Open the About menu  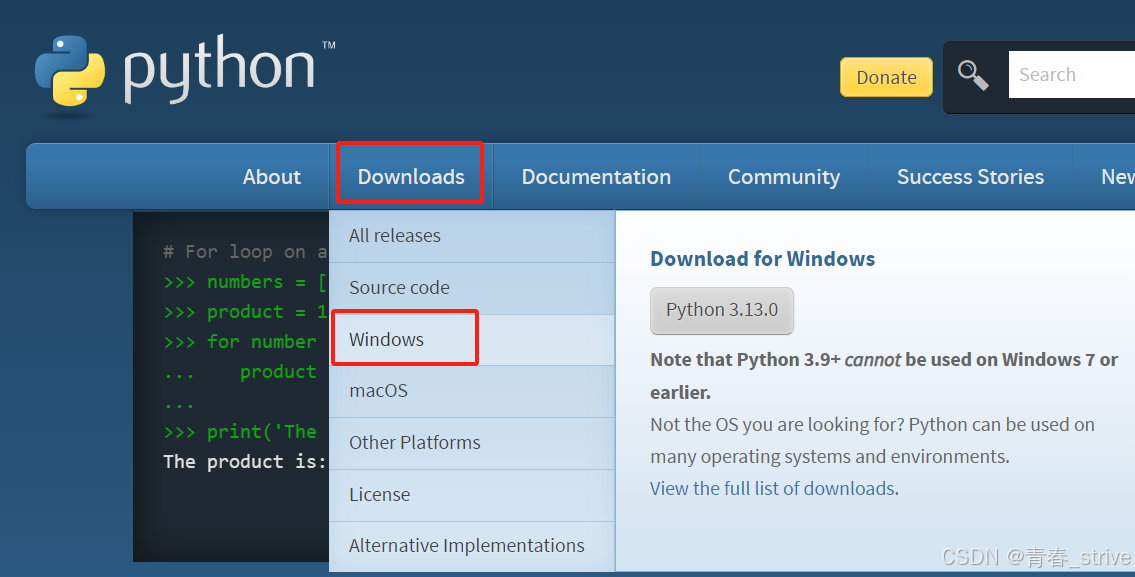pos(271,177)
